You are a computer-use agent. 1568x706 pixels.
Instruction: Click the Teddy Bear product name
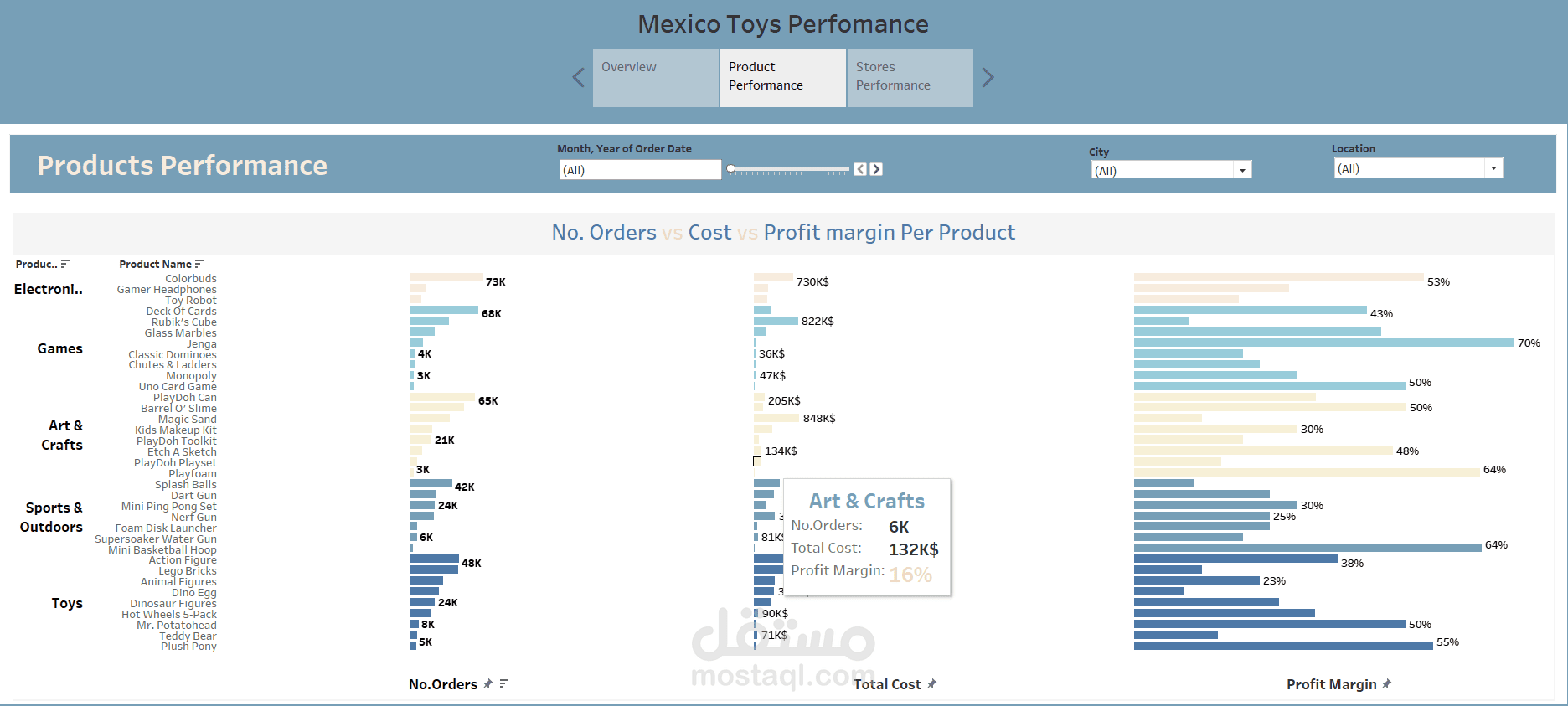(x=188, y=636)
